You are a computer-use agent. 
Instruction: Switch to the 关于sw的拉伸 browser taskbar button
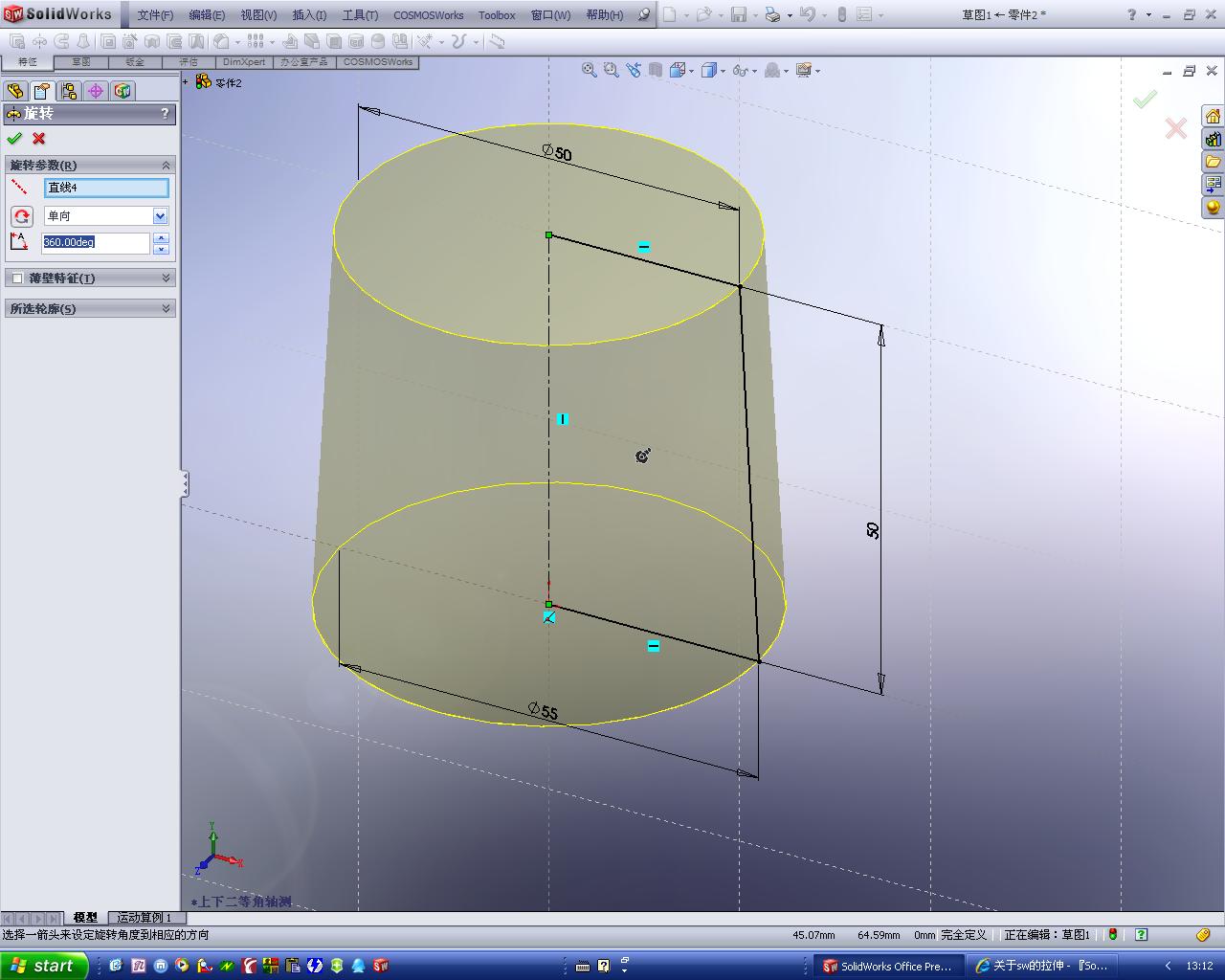(x=1040, y=966)
